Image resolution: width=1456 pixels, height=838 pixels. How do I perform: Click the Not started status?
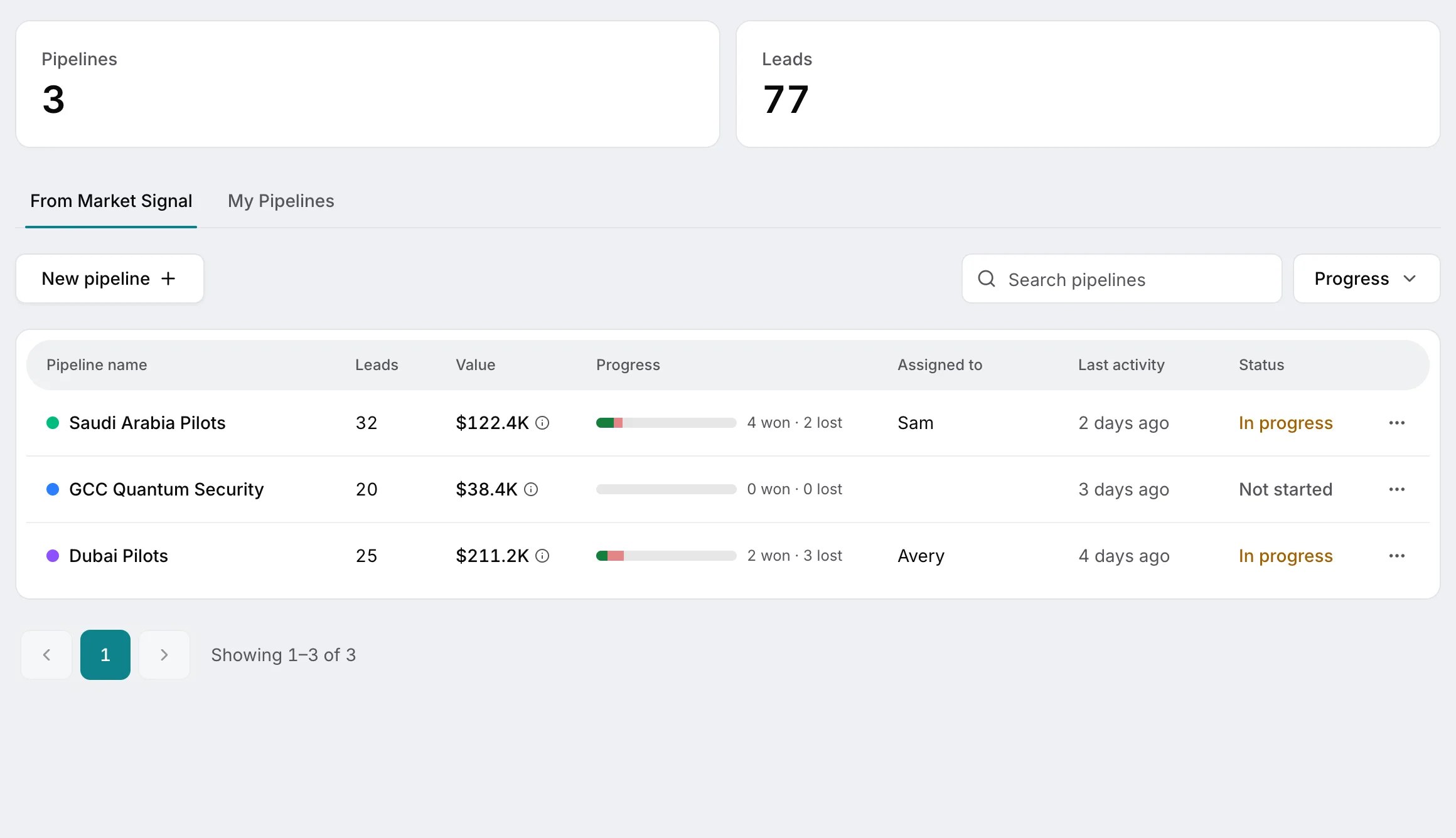[1286, 490]
